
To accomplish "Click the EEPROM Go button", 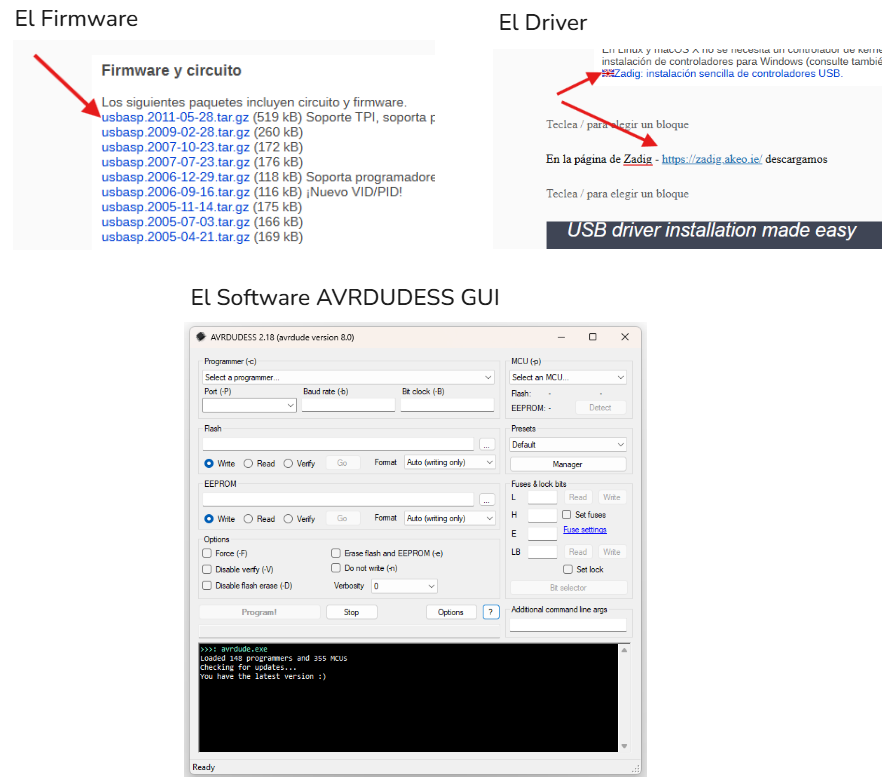I will tap(342, 518).
